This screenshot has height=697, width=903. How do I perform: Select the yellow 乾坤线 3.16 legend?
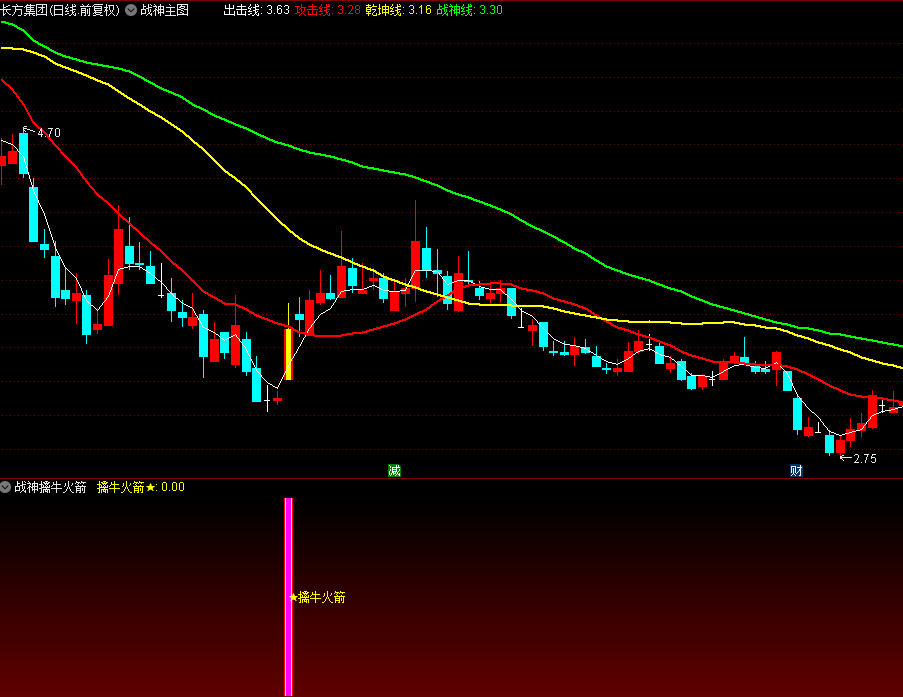[399, 10]
